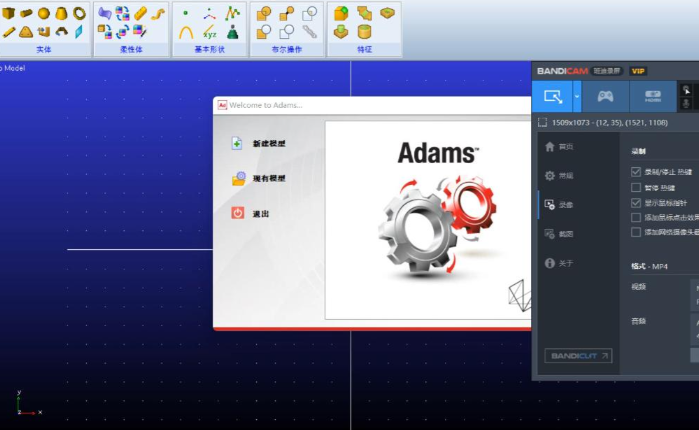Uncheck the Show mouse cursor checkbox
The width and height of the screenshot is (699, 430).
point(637,202)
